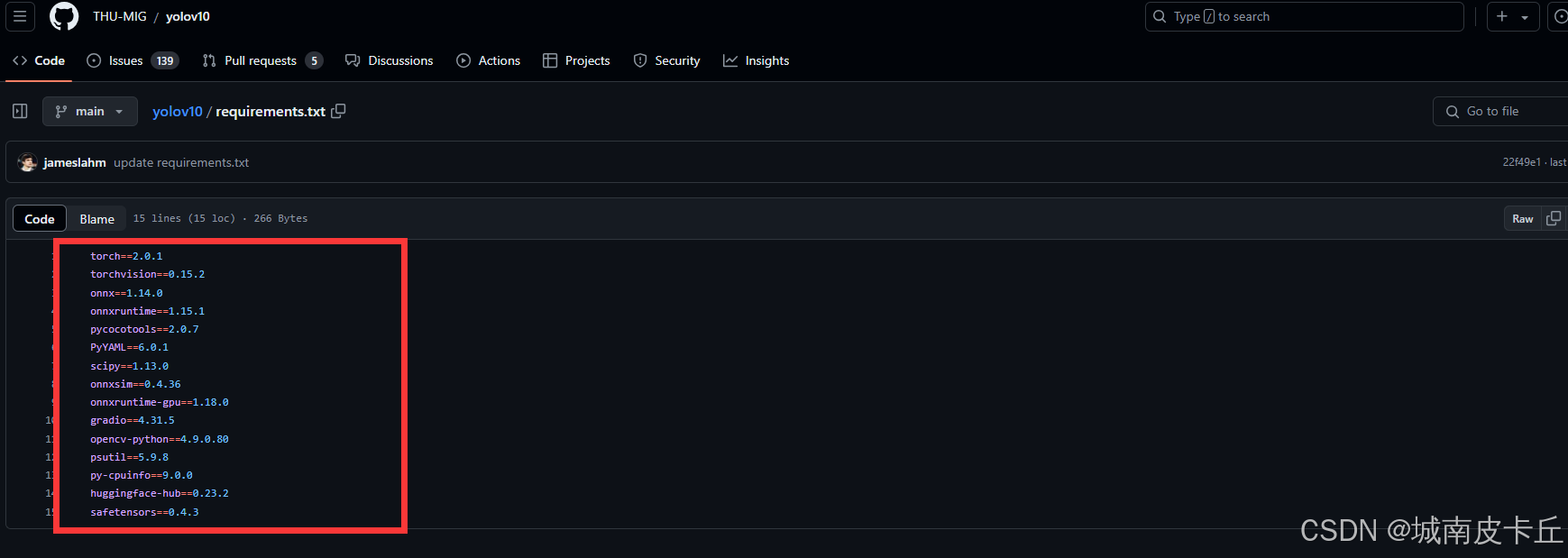Click line huggingface-hub==0.23.2

click(160, 493)
